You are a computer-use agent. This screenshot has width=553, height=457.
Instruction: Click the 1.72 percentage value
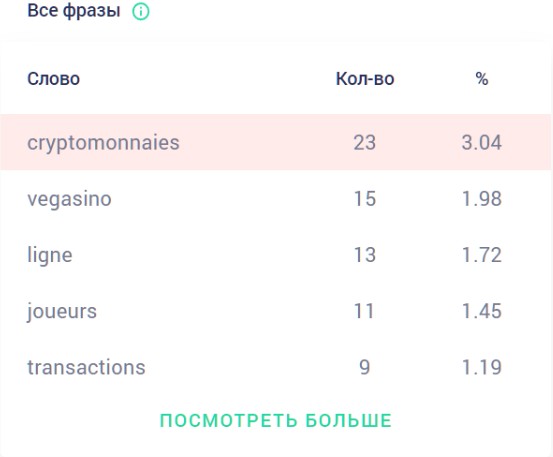[482, 255]
